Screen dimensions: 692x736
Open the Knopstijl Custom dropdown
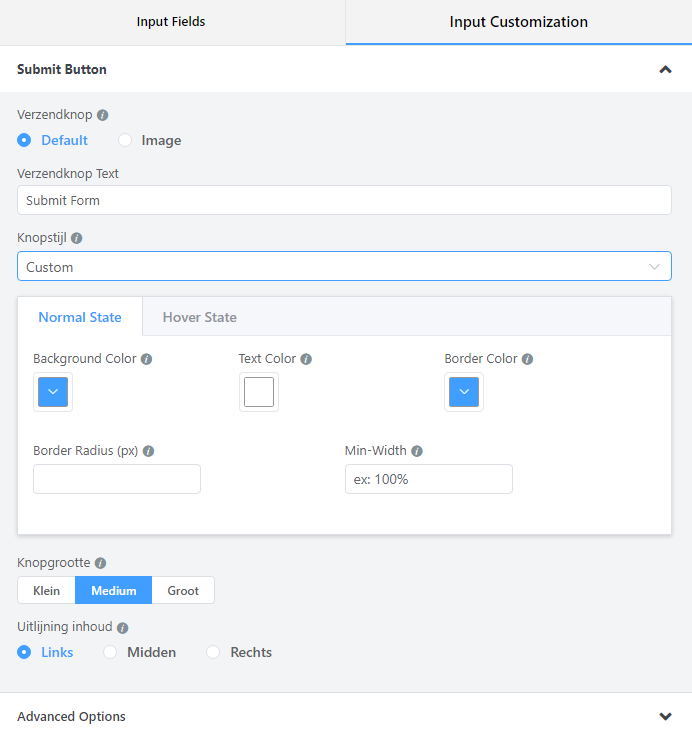pos(344,267)
